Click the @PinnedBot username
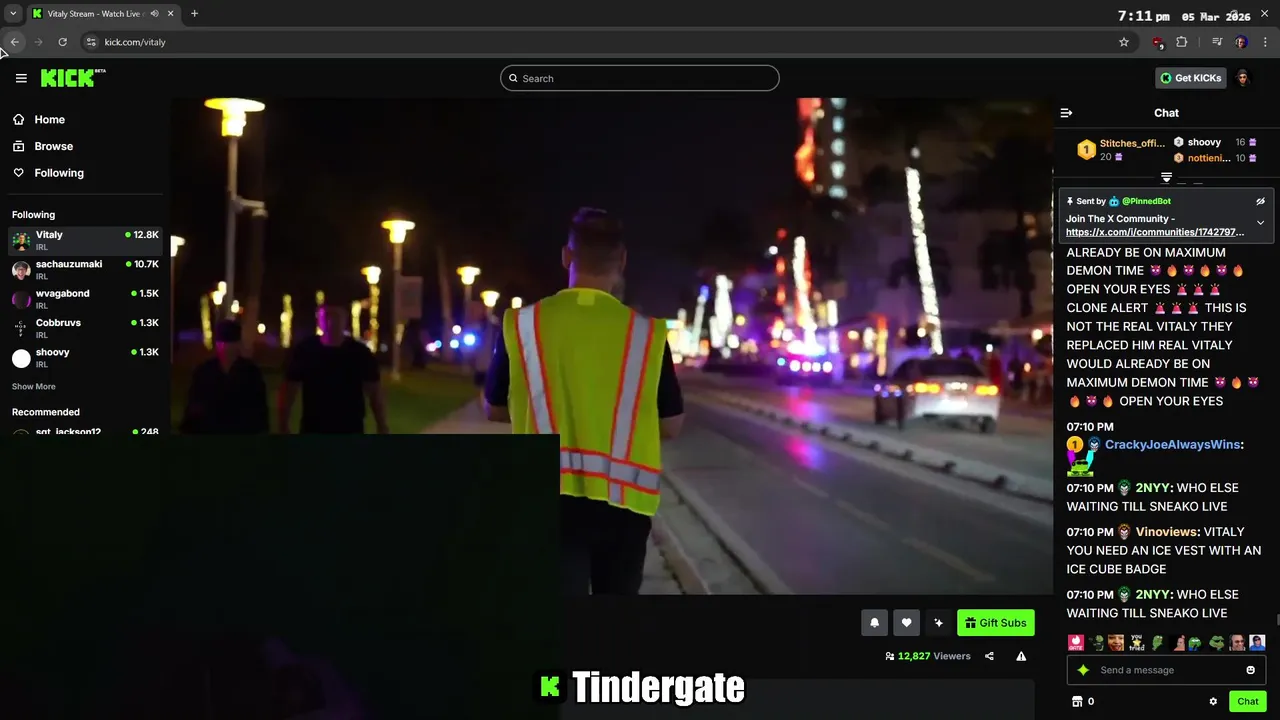This screenshot has width=1280, height=720. point(1146,201)
